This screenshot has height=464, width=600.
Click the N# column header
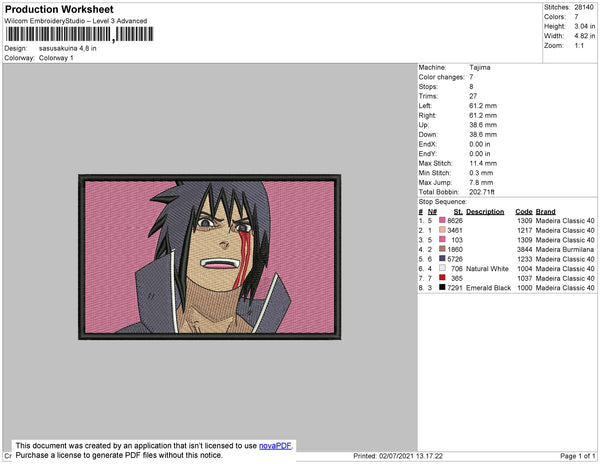click(x=432, y=212)
